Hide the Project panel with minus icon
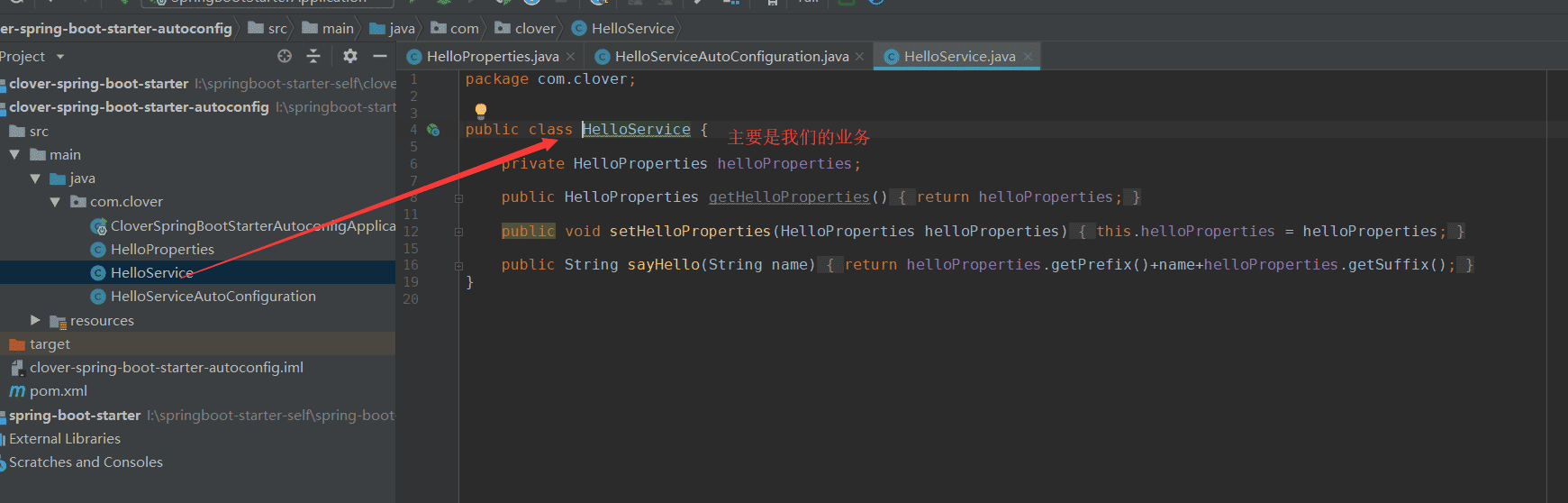The width and height of the screenshot is (1568, 503). pos(380,56)
